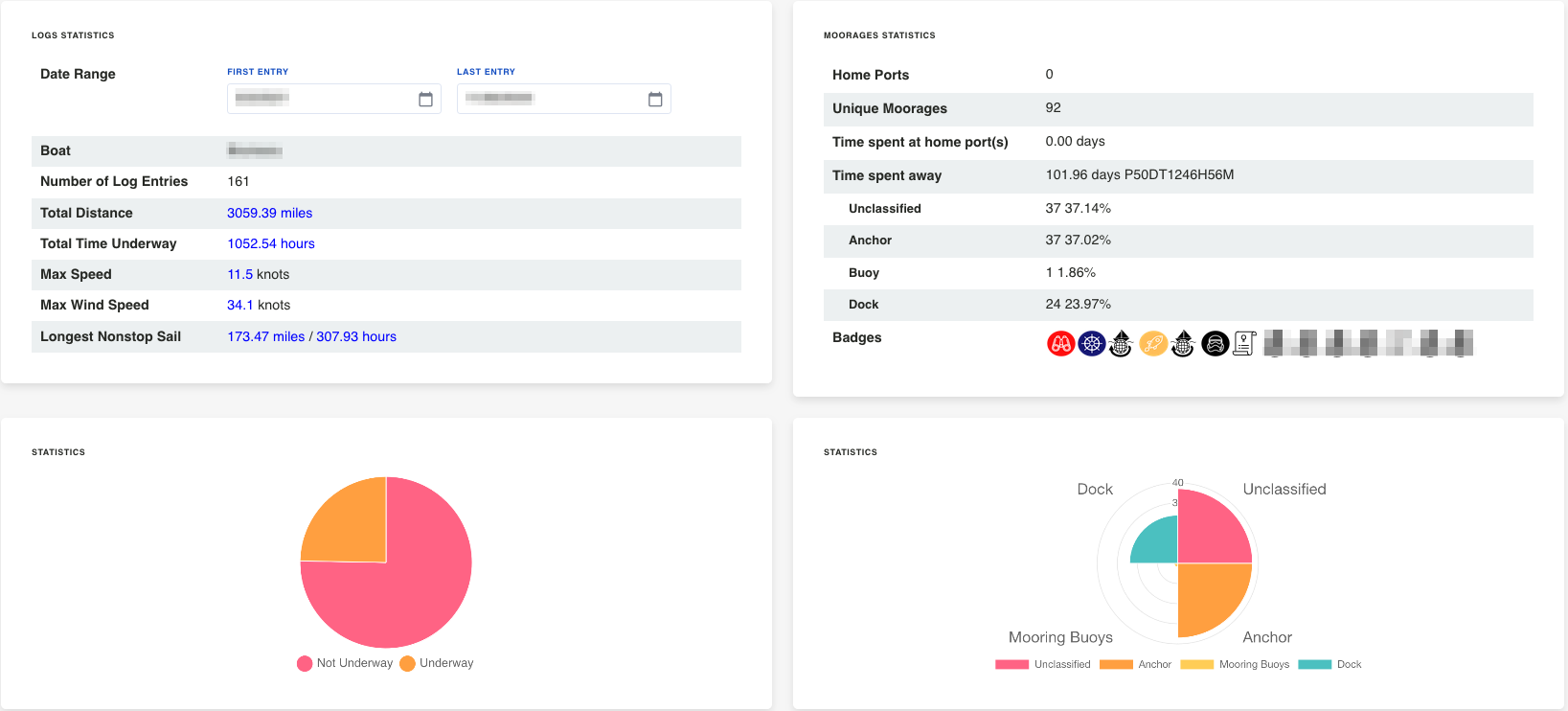Toggle the Dock legend entry in the polar chart
This screenshot has width=1568, height=711.
[1329, 664]
